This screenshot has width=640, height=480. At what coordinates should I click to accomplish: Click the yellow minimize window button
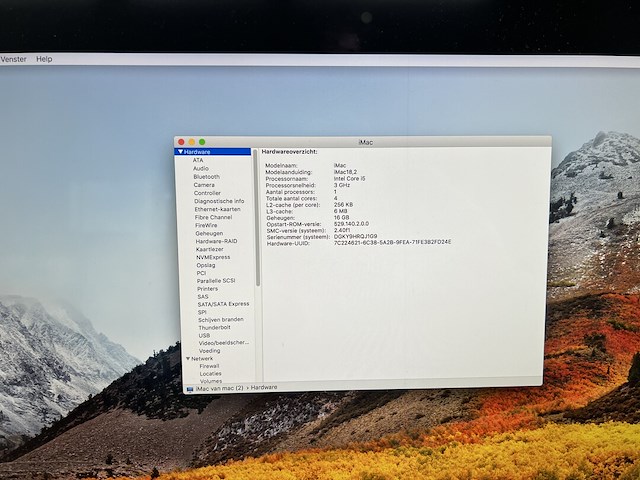click(x=192, y=142)
